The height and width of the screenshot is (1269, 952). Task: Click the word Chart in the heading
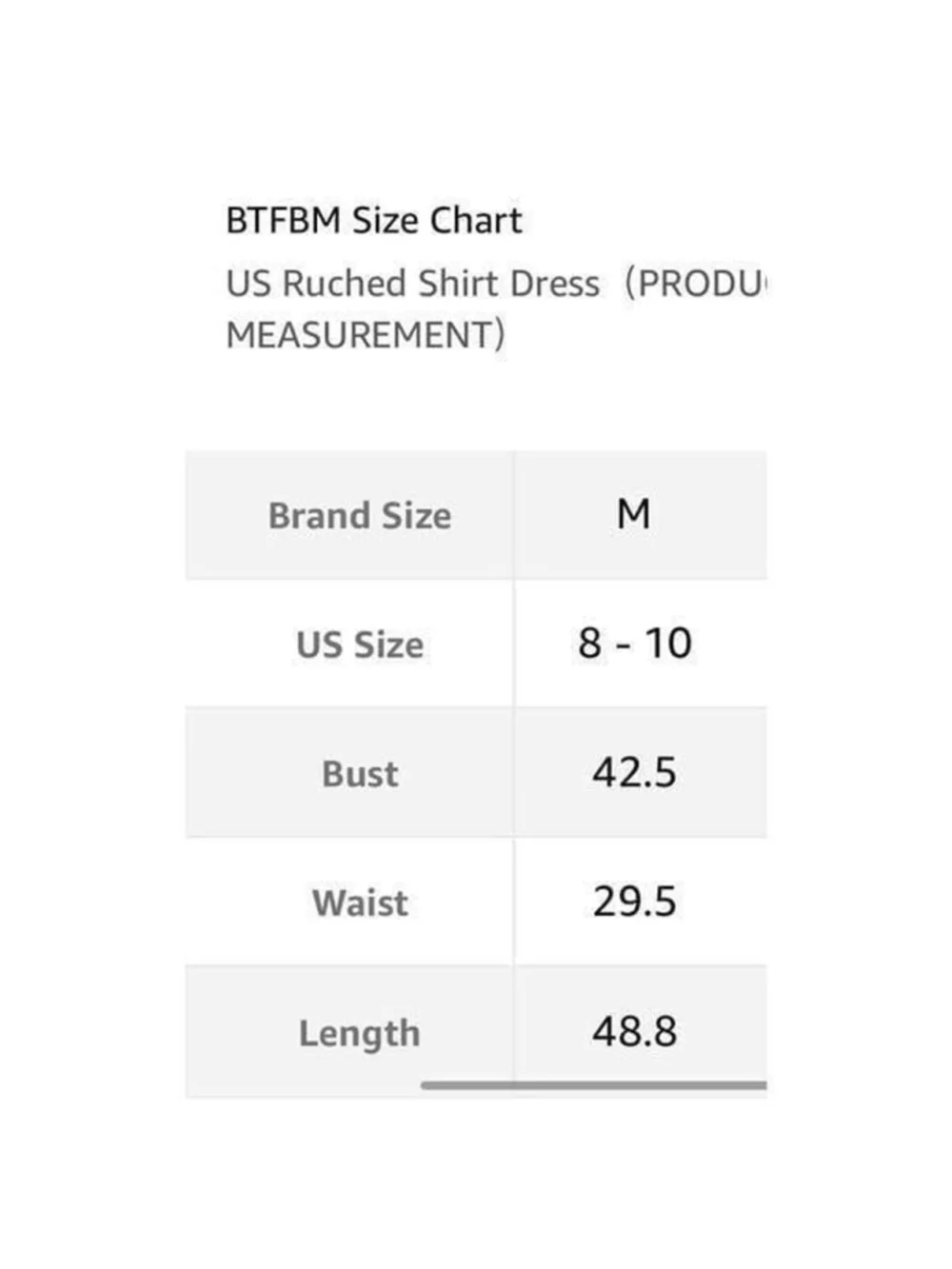click(x=477, y=221)
